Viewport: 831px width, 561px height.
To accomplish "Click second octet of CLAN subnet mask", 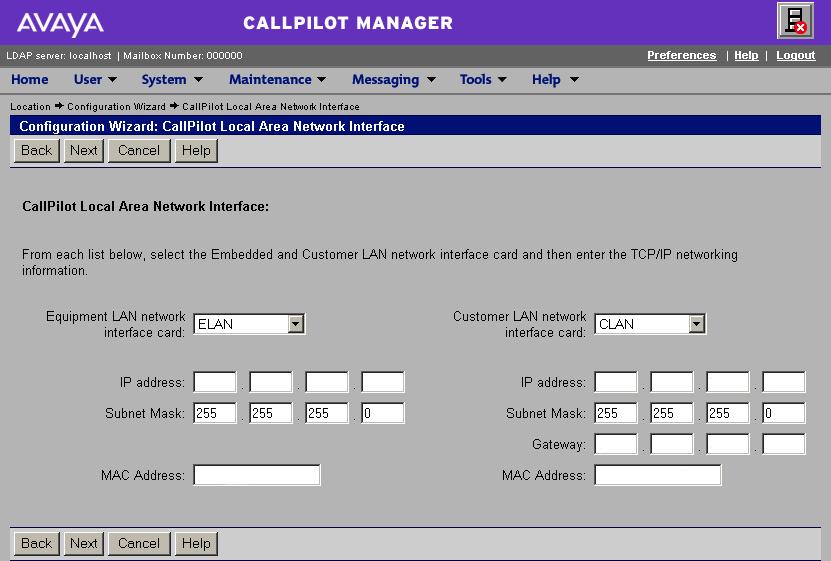I will 671,413.
